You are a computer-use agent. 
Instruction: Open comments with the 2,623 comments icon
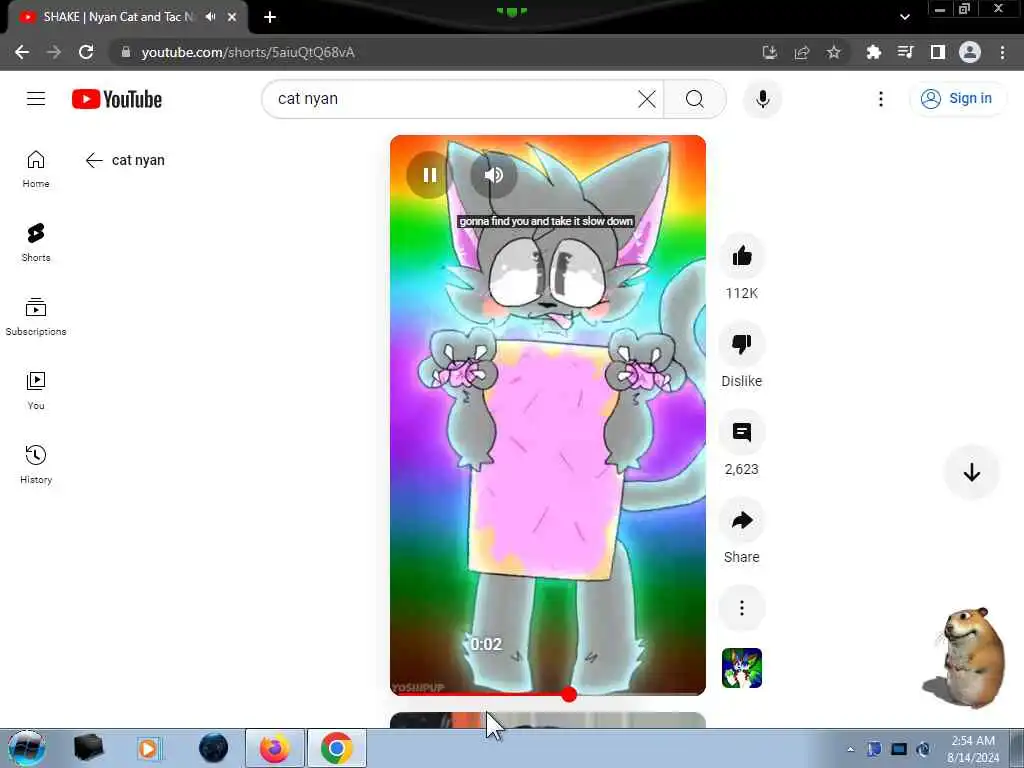tap(742, 432)
